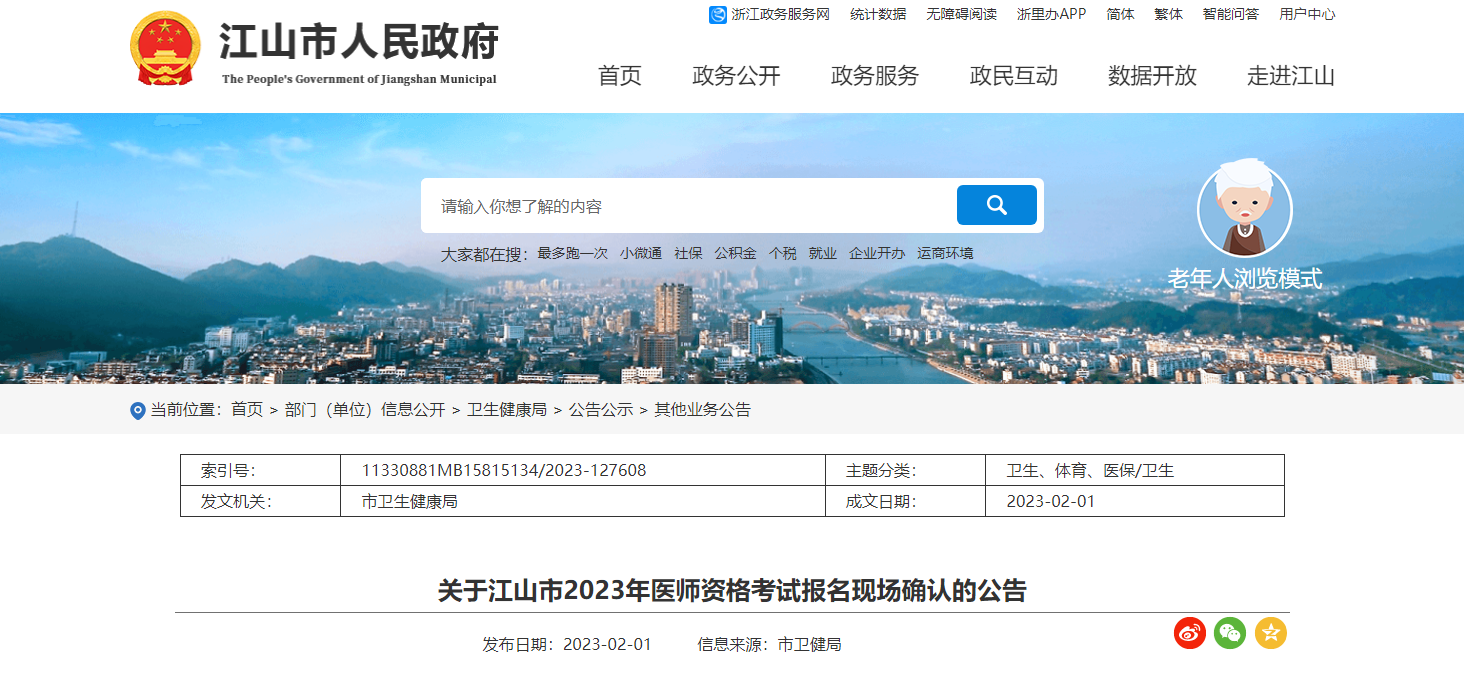Screen dimensions: 1464x674
Task: Share the announcement to Weibo
Action: [1190, 633]
